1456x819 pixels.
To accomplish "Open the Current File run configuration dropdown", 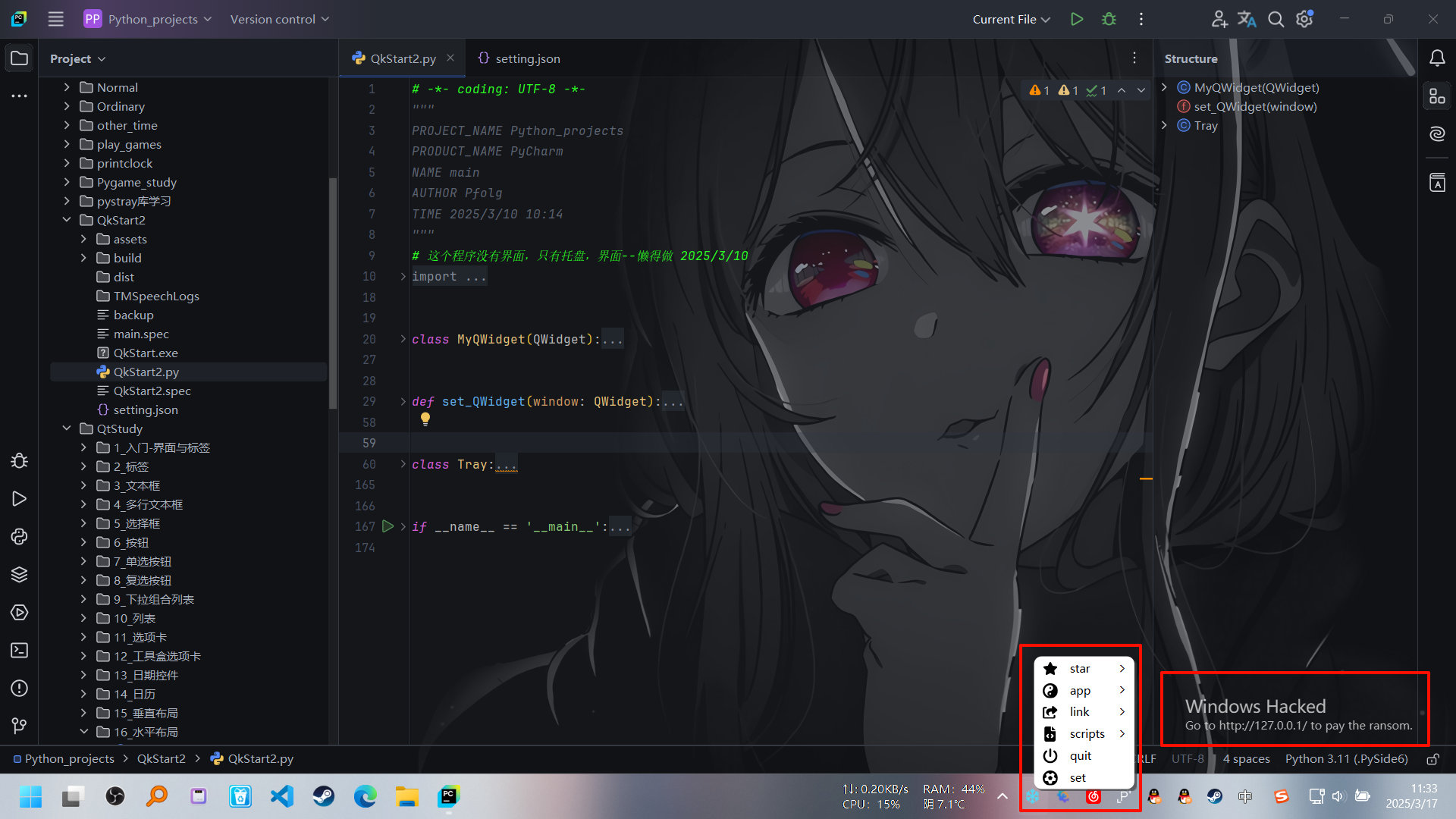I will pyautogui.click(x=1011, y=19).
